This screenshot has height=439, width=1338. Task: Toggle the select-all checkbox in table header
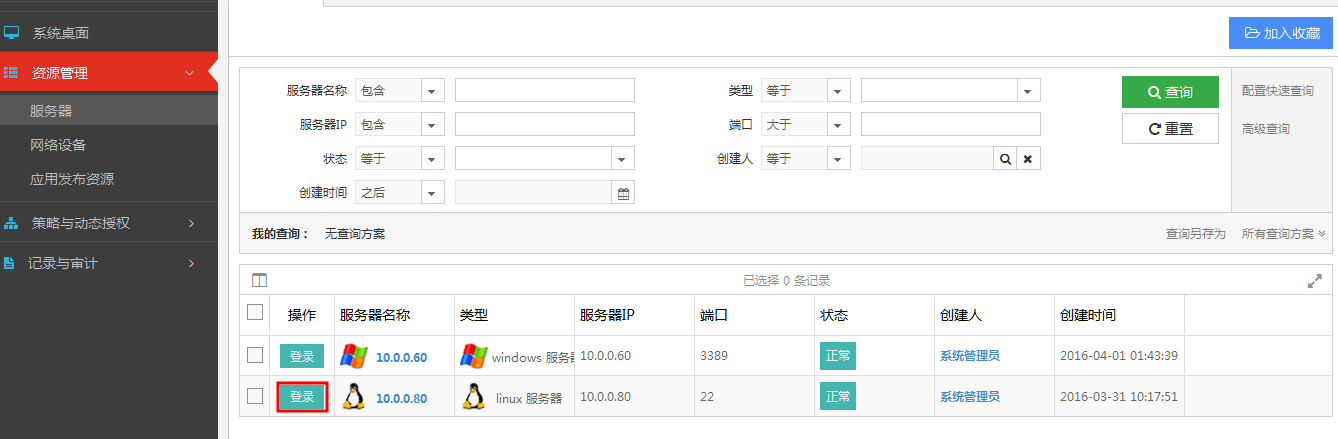255,313
